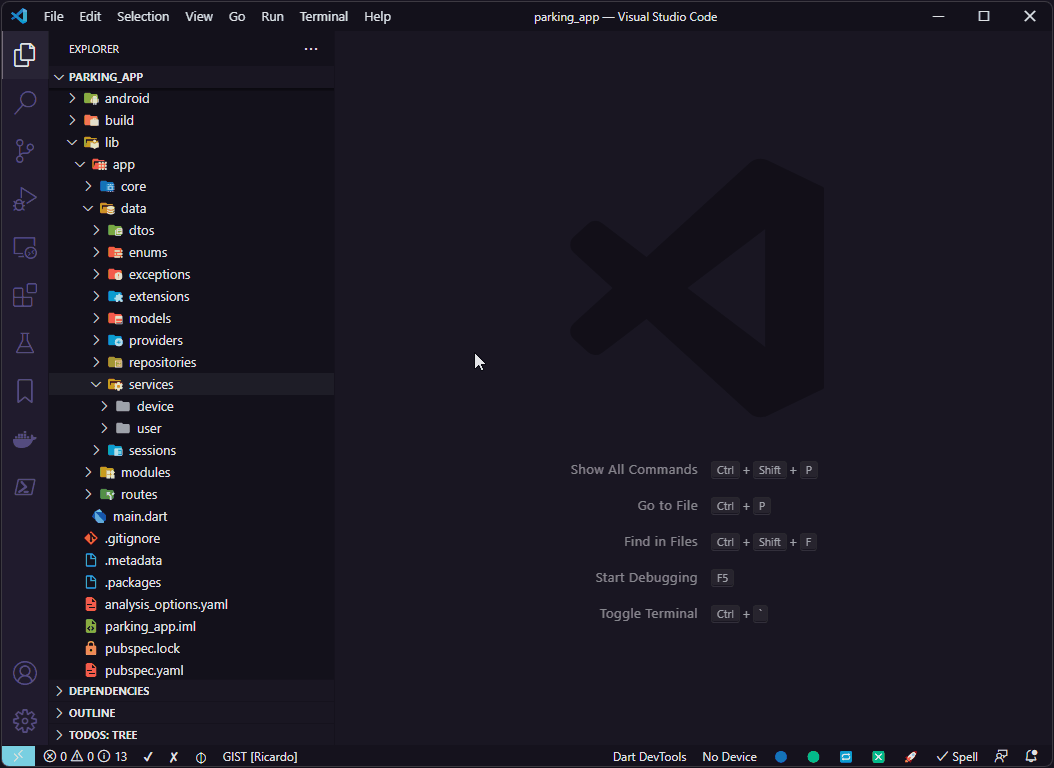This screenshot has height=768, width=1054.
Task: Open the Edit menu
Action: 90,16
